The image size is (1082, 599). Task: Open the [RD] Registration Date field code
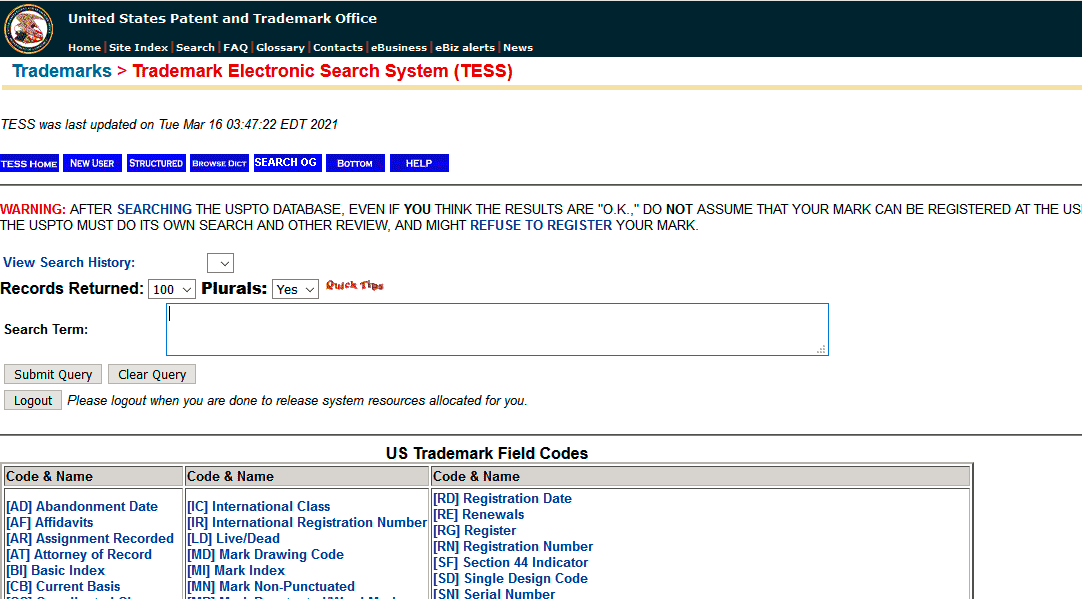[502, 498]
